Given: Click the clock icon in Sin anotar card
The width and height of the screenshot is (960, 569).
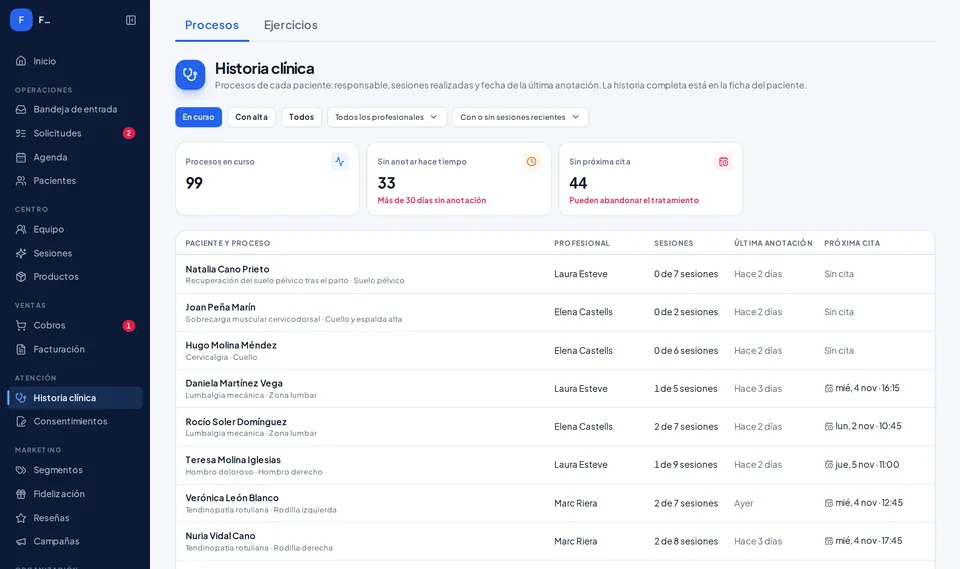Looking at the screenshot, I should click(531, 162).
